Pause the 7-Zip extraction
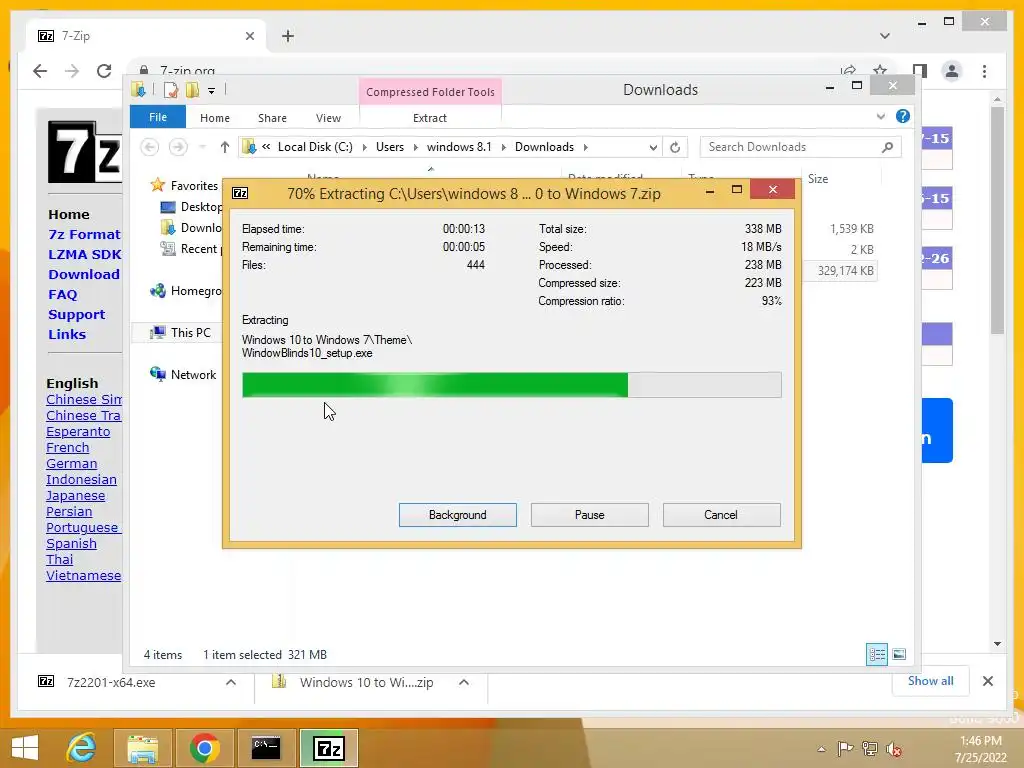This screenshot has height=768, width=1024. (x=589, y=515)
